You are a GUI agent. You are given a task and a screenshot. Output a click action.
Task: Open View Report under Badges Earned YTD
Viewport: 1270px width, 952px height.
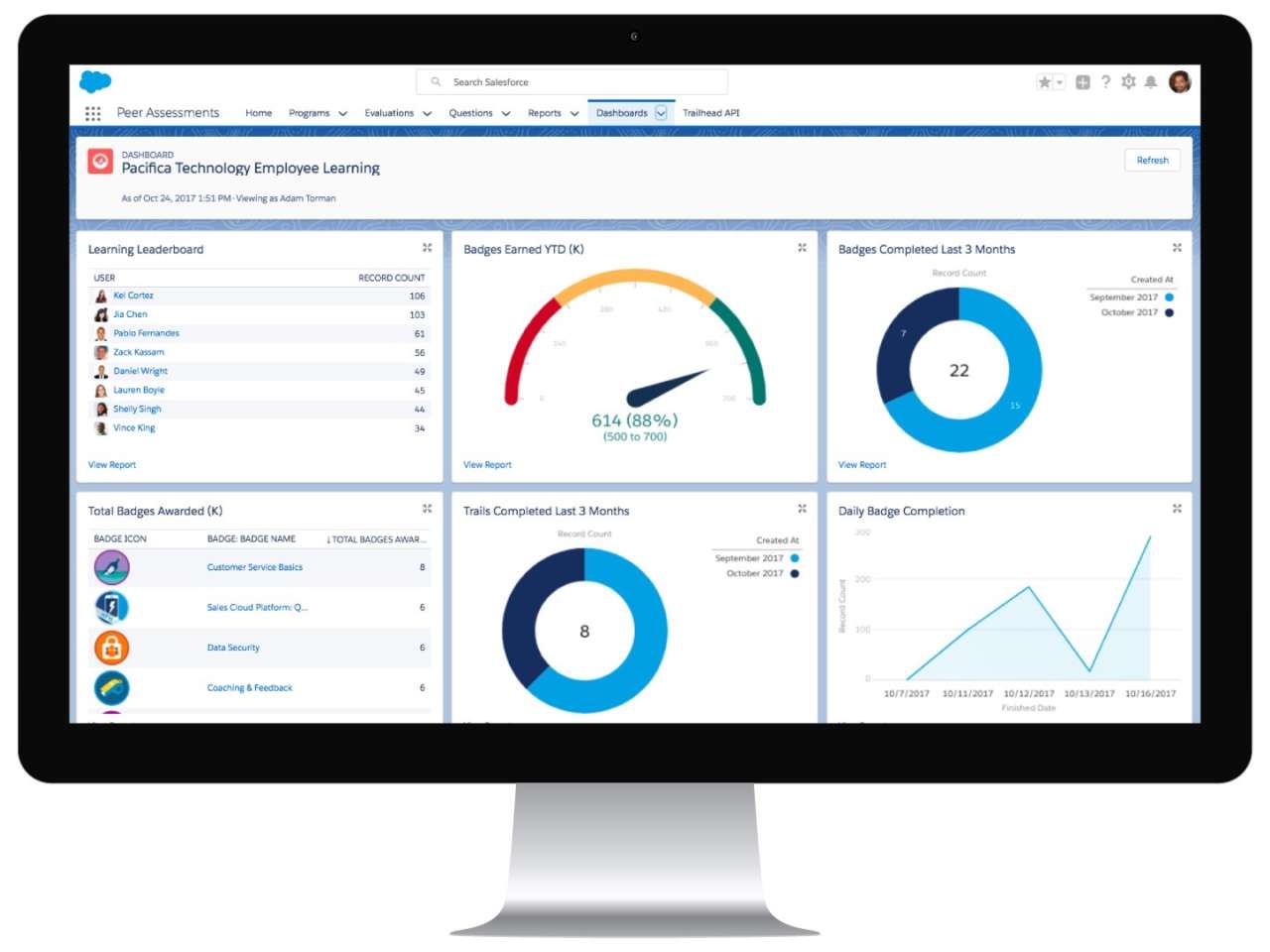coord(487,465)
